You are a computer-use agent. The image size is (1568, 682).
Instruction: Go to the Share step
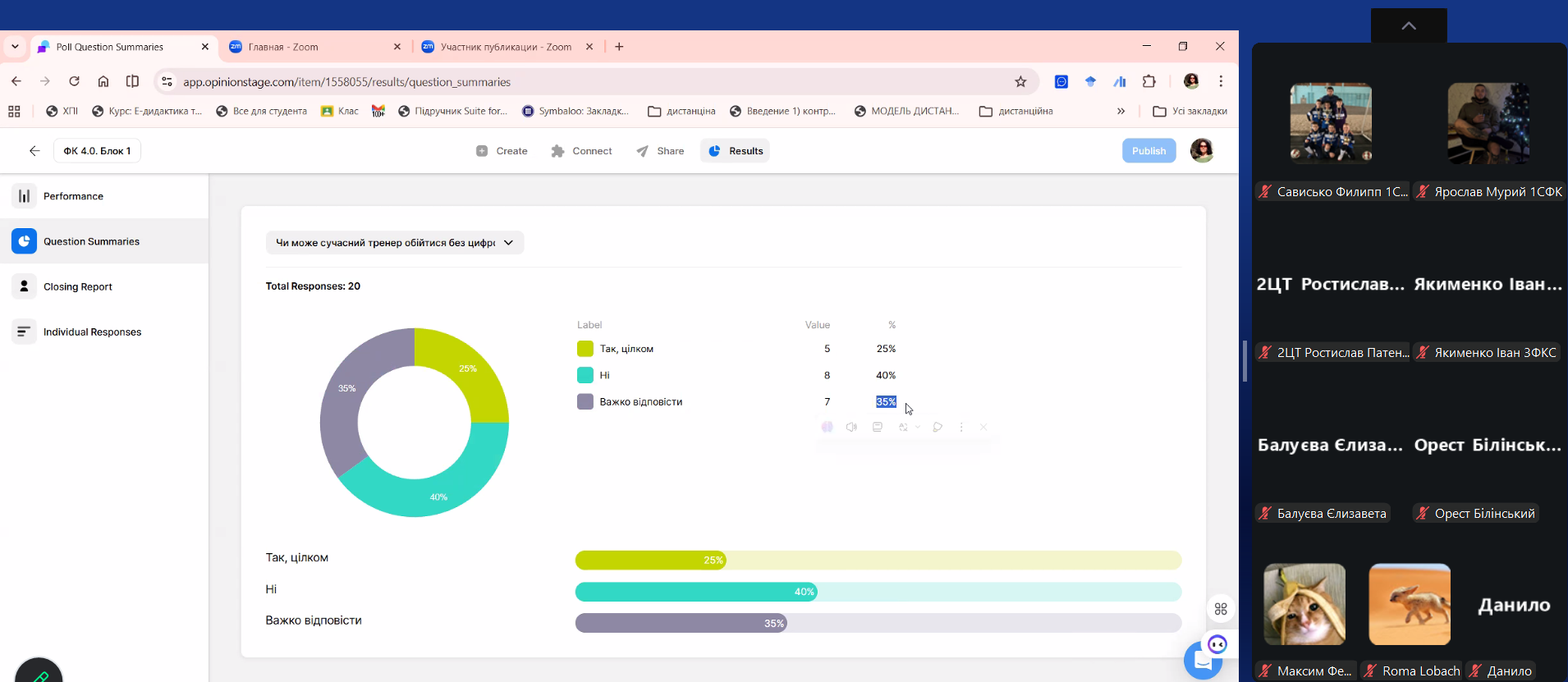click(660, 151)
